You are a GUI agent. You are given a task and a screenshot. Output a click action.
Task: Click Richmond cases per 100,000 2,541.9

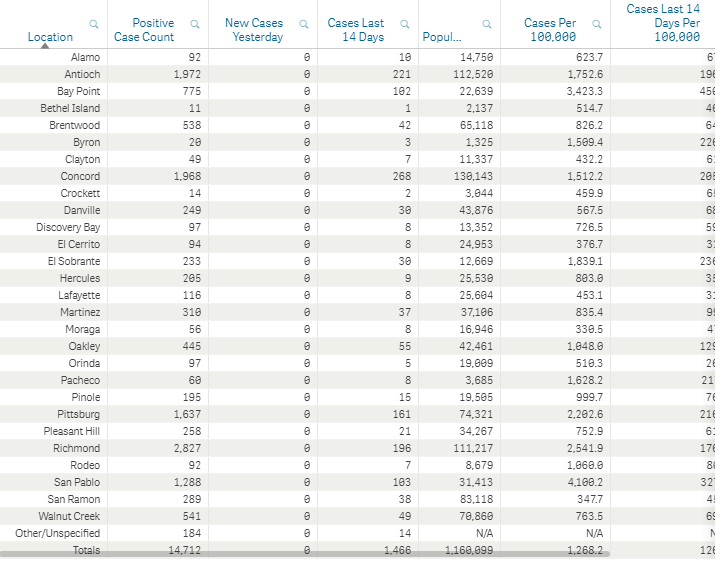point(585,449)
